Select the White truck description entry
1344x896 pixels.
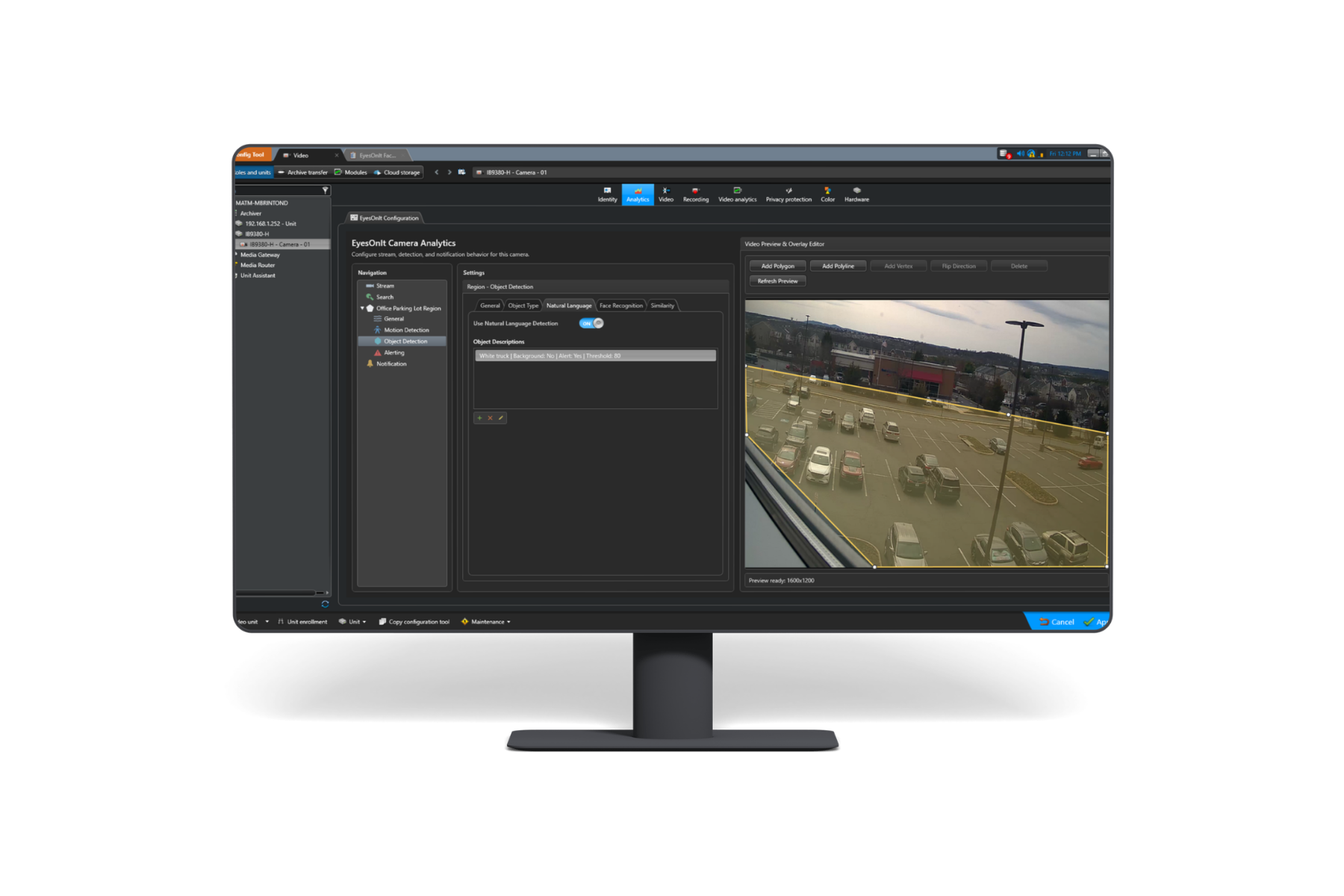coord(595,356)
